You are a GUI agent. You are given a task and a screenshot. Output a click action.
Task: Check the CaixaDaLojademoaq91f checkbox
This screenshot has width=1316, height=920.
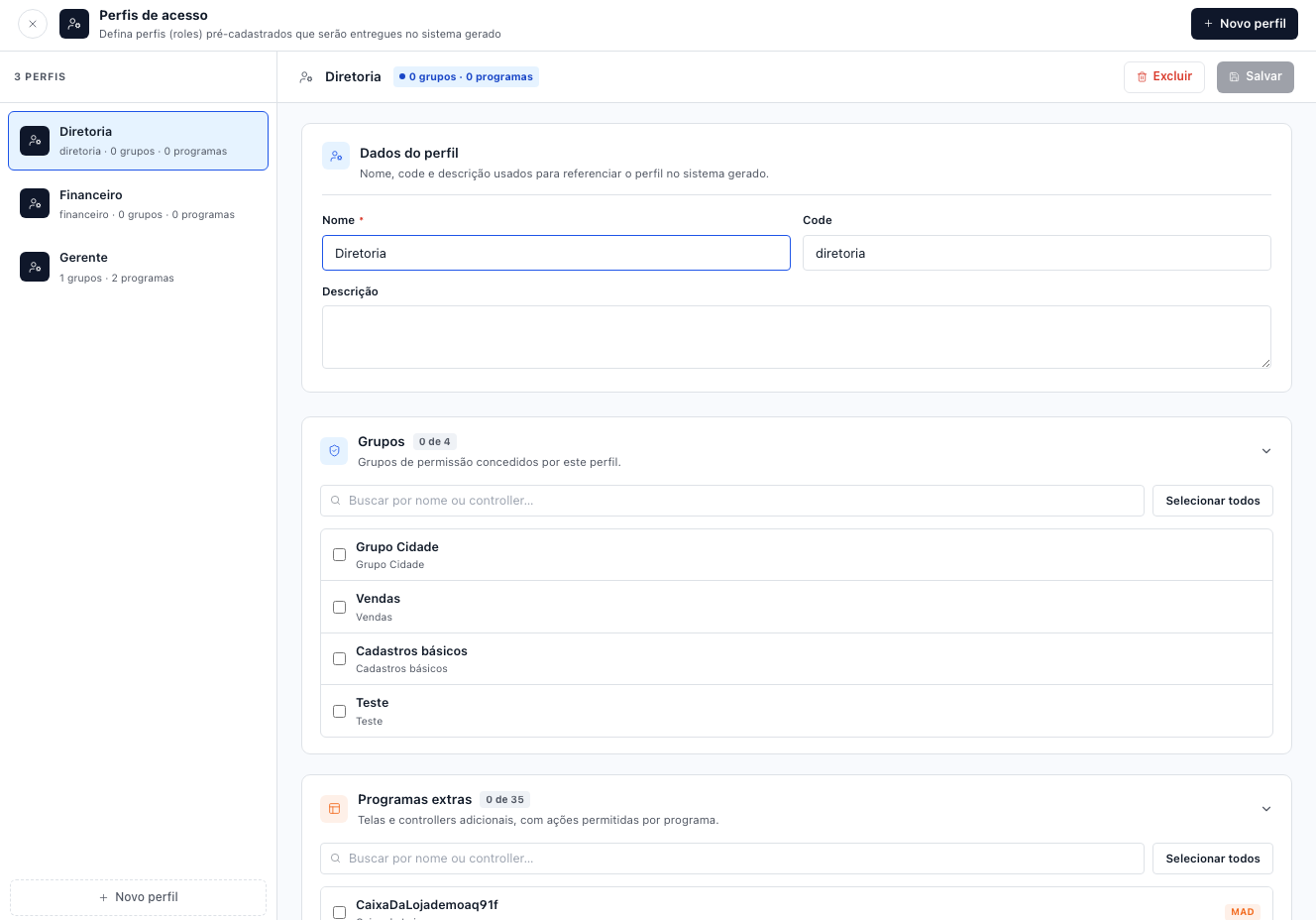(x=340, y=912)
